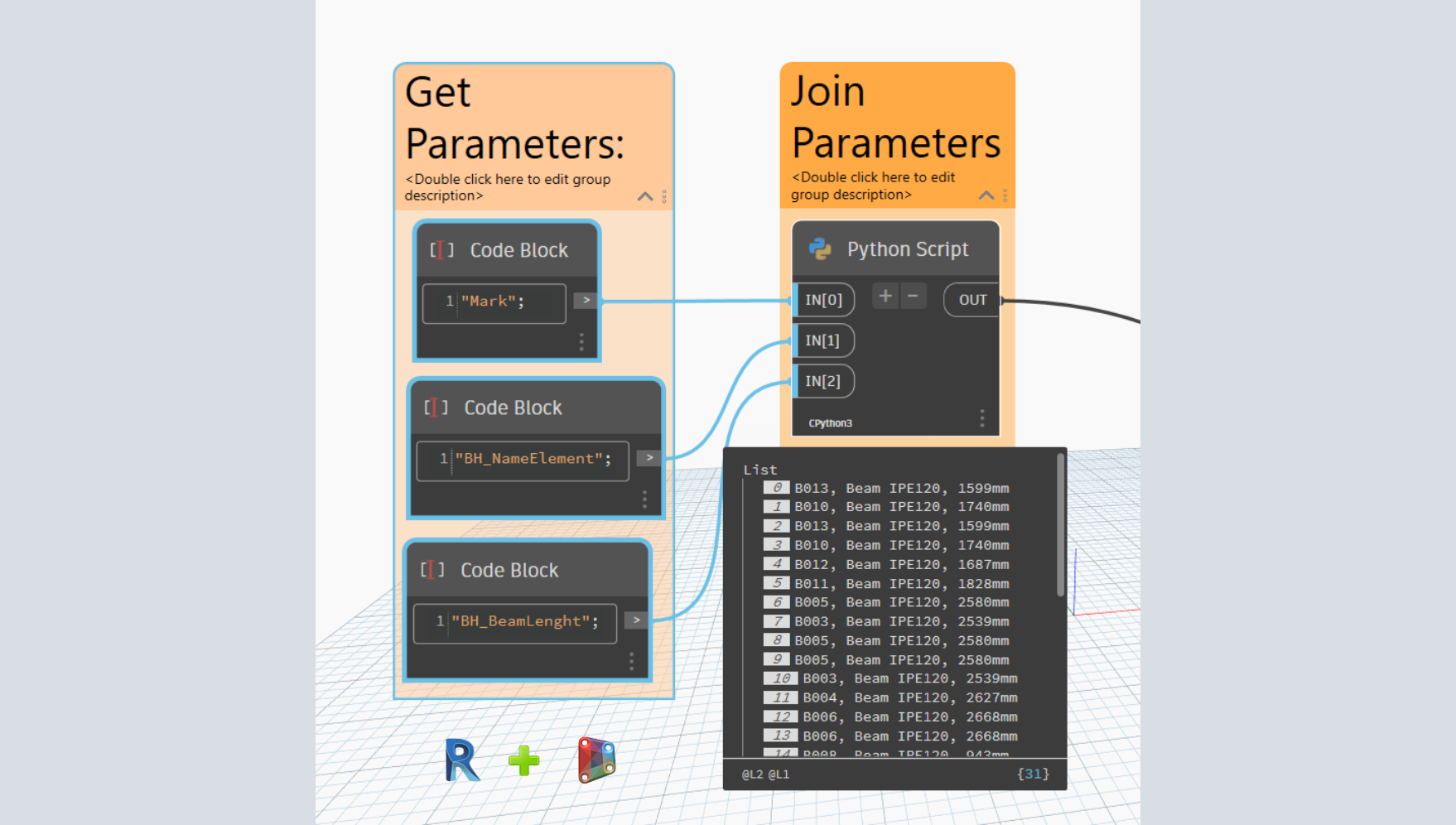This screenshot has width=1456, height=825.
Task: Collapse the Get Parameters group
Action: 645,196
